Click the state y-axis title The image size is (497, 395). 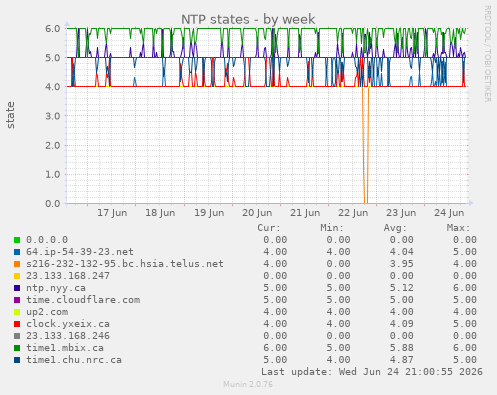[x=10, y=115]
